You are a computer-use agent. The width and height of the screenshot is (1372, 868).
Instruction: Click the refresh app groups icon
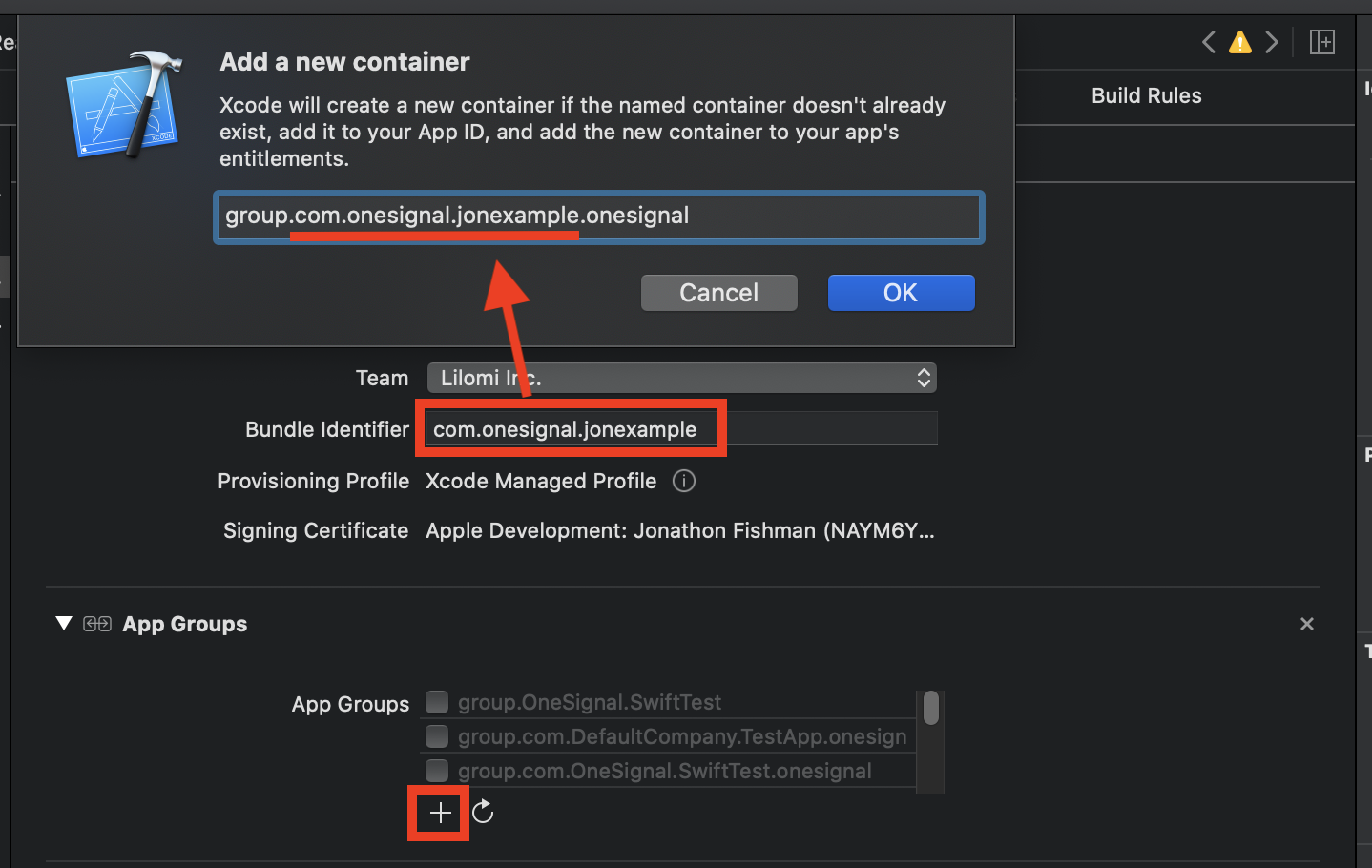pos(483,812)
